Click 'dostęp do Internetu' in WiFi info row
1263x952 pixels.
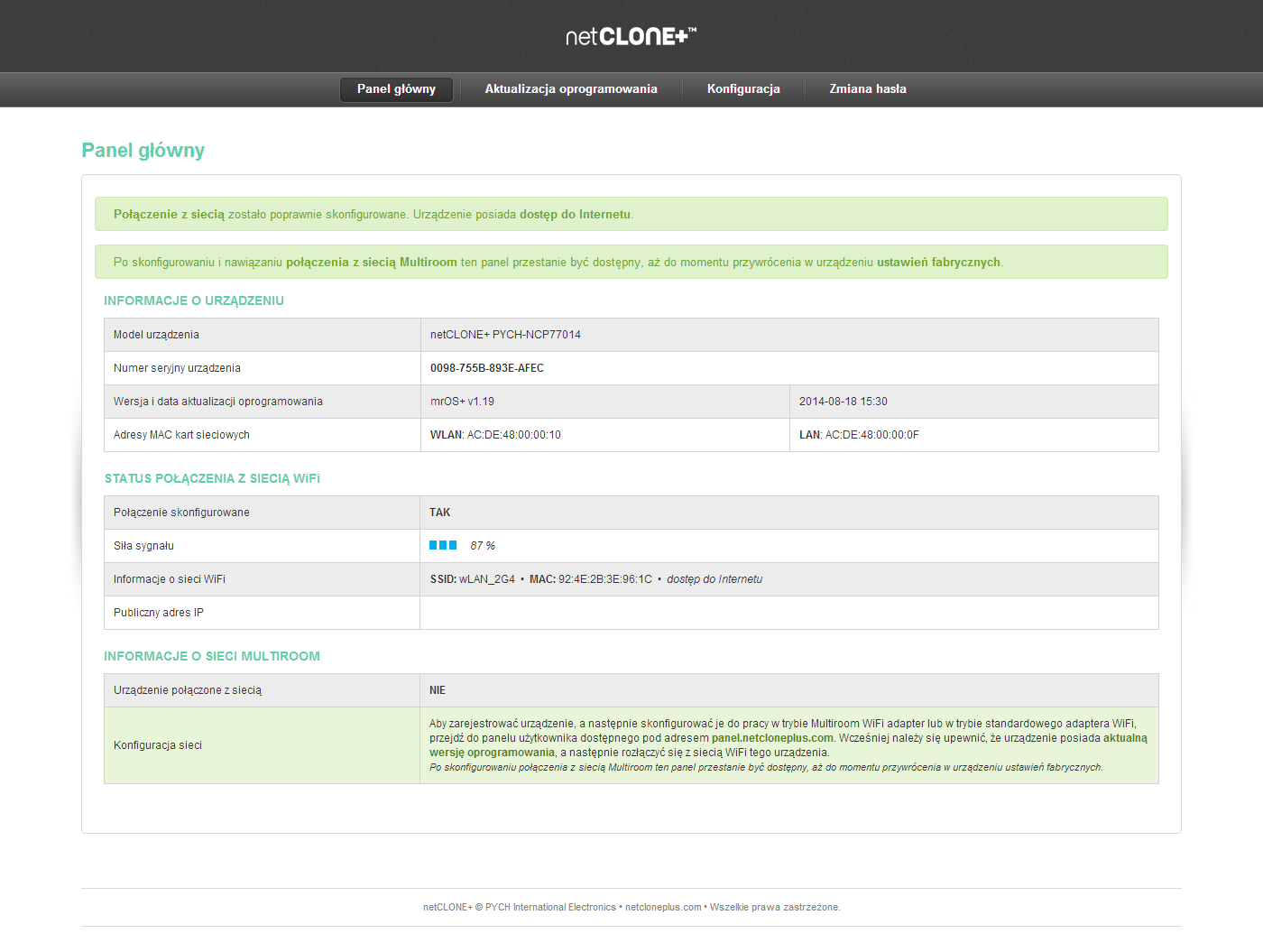[x=714, y=579]
